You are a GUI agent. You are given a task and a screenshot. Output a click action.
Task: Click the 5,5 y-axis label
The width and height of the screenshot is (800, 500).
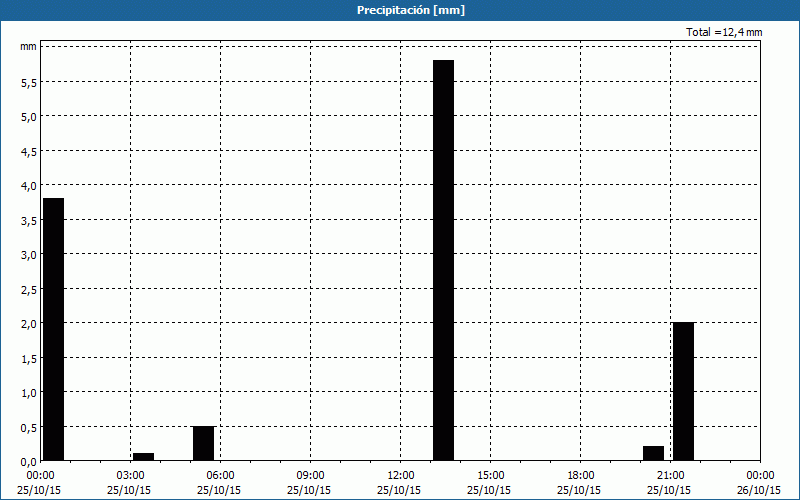29,83
